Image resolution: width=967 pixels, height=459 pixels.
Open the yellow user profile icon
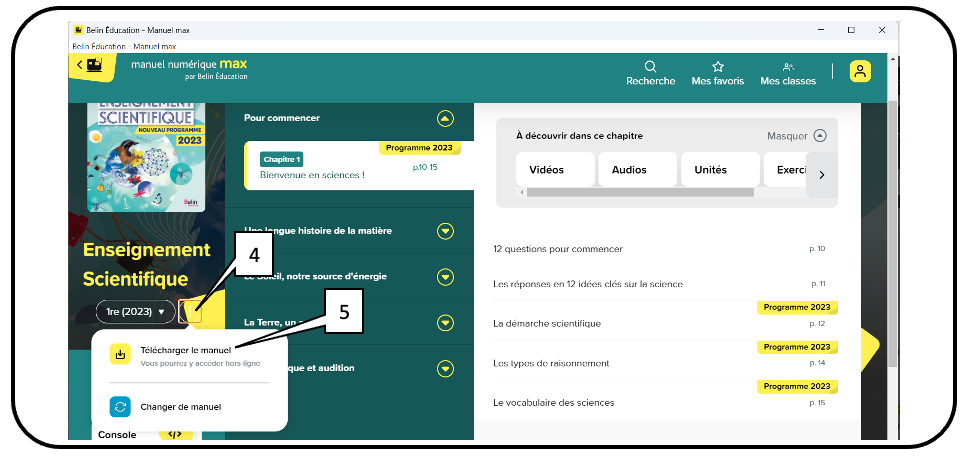[x=860, y=71]
